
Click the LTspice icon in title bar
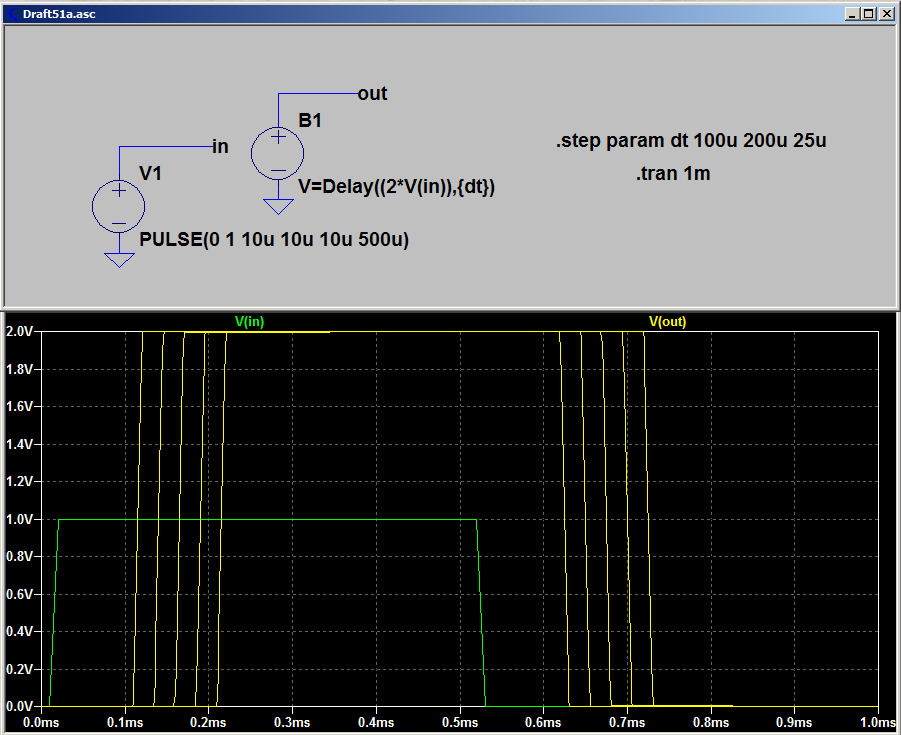click(11, 14)
